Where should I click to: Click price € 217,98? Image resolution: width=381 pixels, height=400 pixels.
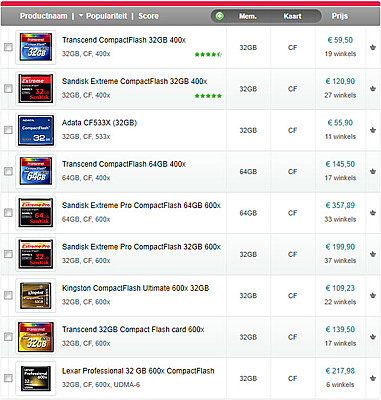(340, 371)
